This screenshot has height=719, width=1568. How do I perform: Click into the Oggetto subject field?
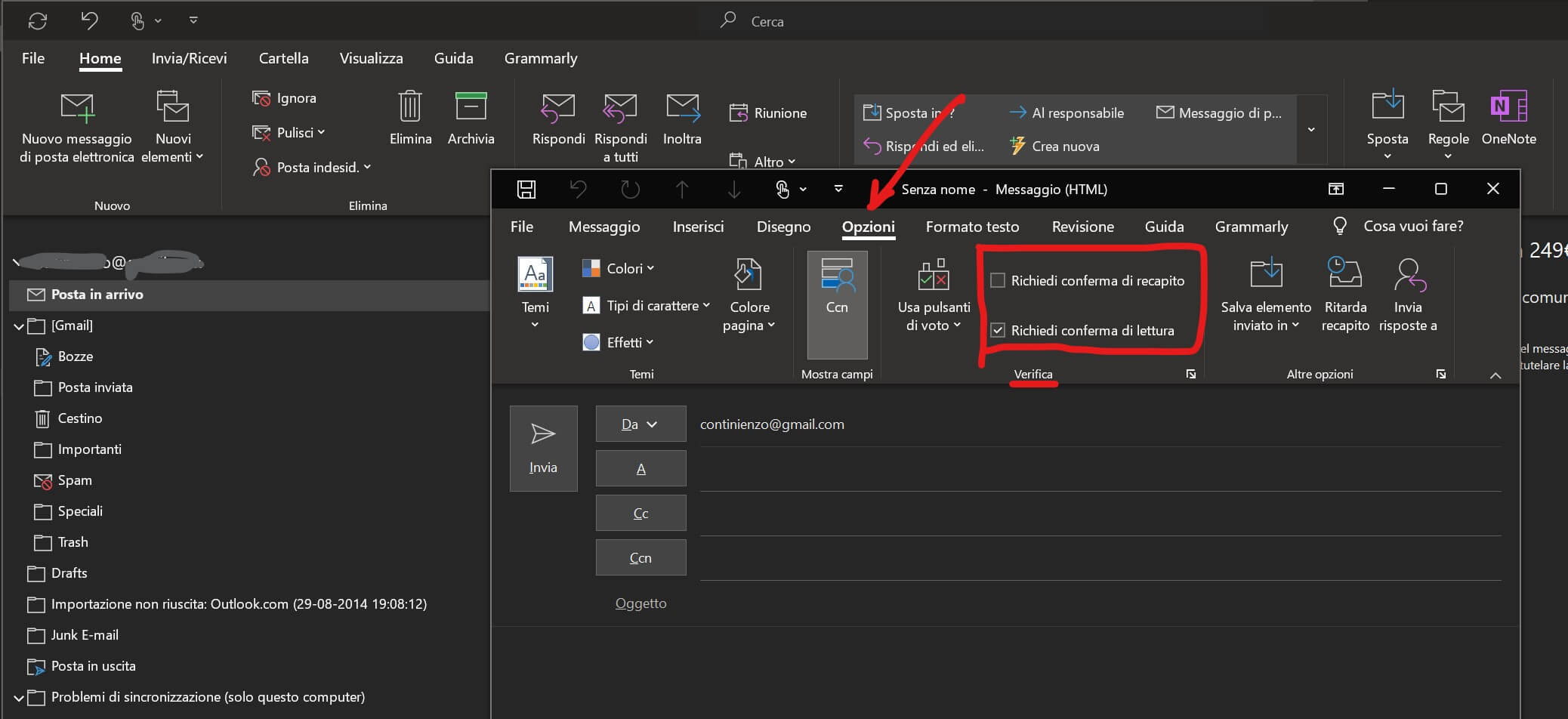point(1057,603)
